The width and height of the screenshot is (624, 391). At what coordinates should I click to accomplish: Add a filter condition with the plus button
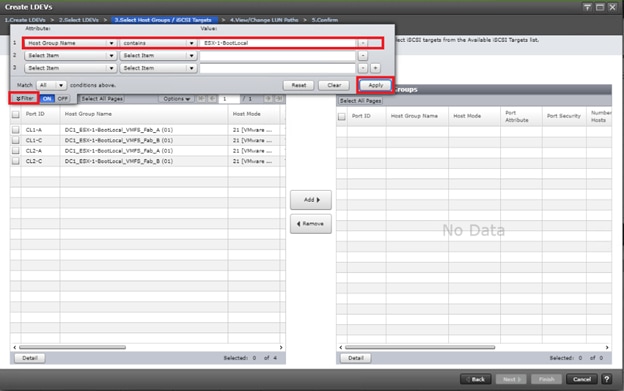pos(375,68)
